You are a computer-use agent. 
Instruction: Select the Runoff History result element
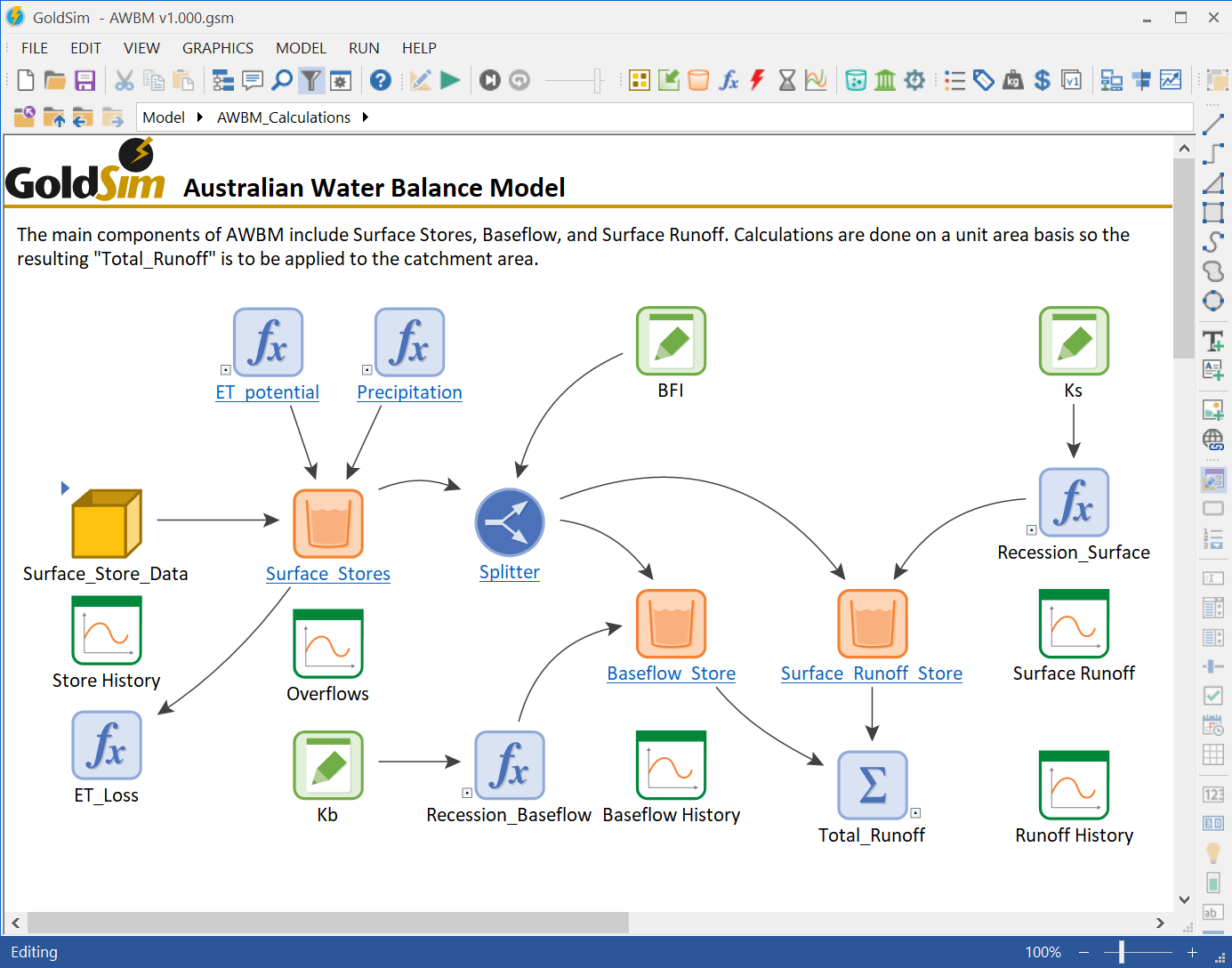coord(1075,786)
